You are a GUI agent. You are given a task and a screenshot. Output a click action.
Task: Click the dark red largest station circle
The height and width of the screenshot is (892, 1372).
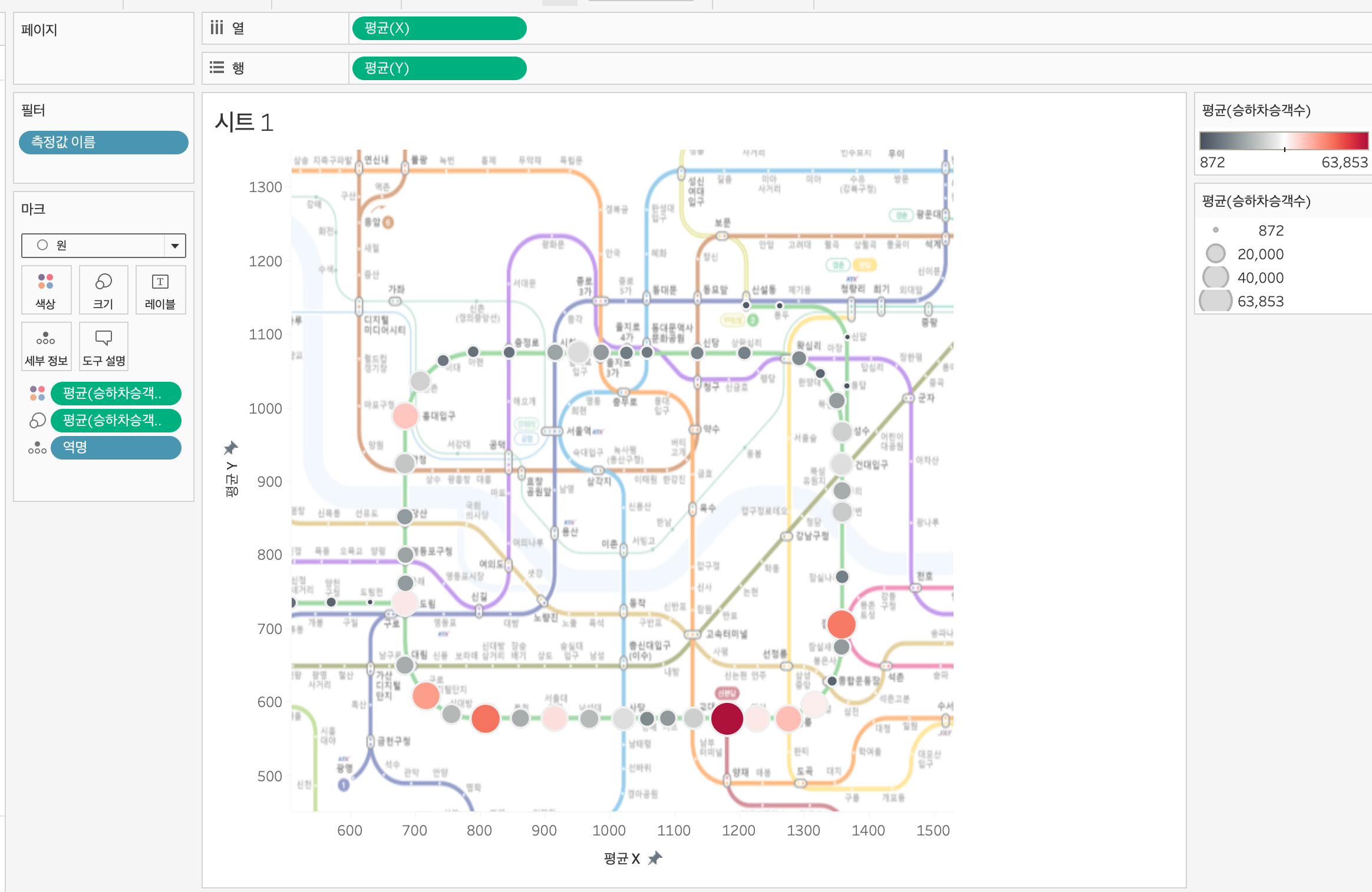pos(727,718)
